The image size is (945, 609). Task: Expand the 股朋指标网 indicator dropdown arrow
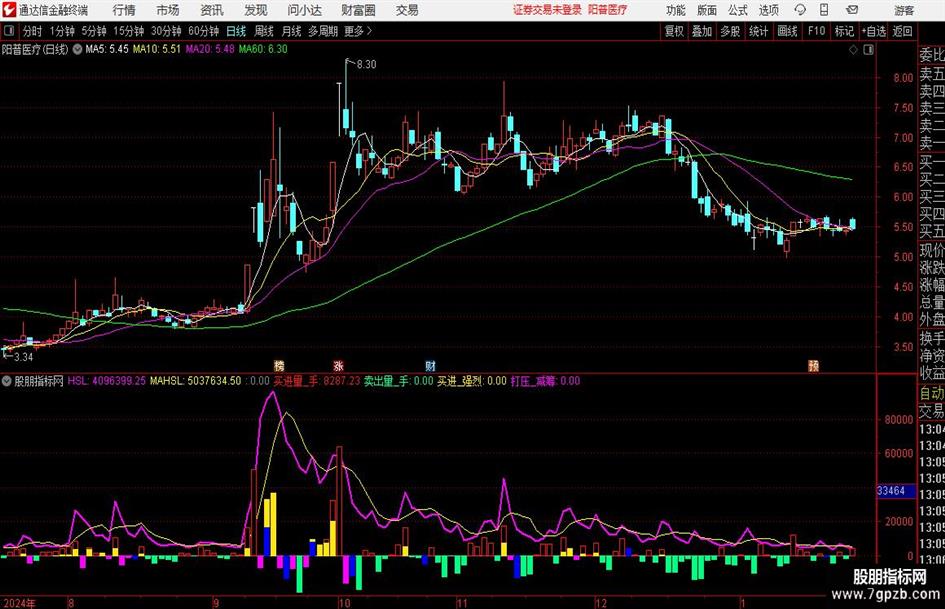tap(7, 381)
